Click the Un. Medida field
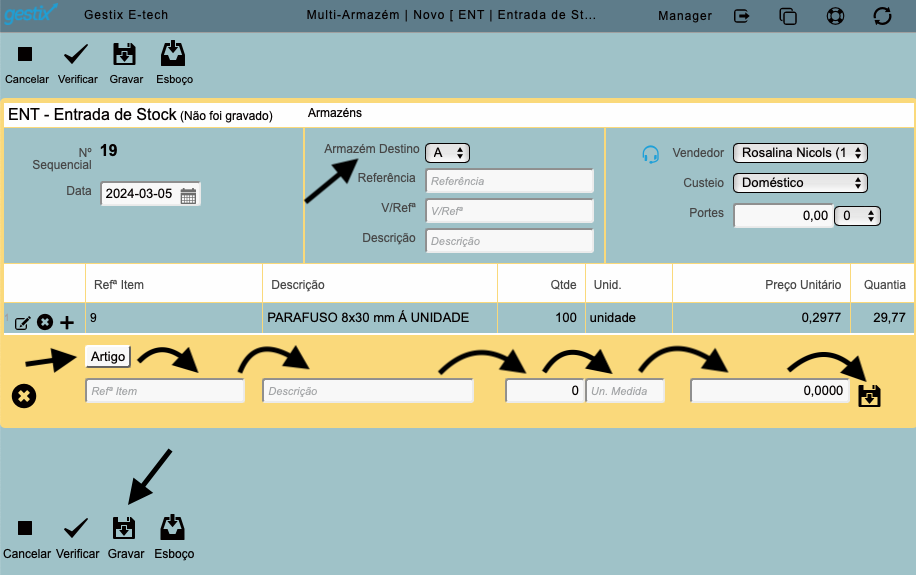 pyautogui.click(x=625, y=391)
